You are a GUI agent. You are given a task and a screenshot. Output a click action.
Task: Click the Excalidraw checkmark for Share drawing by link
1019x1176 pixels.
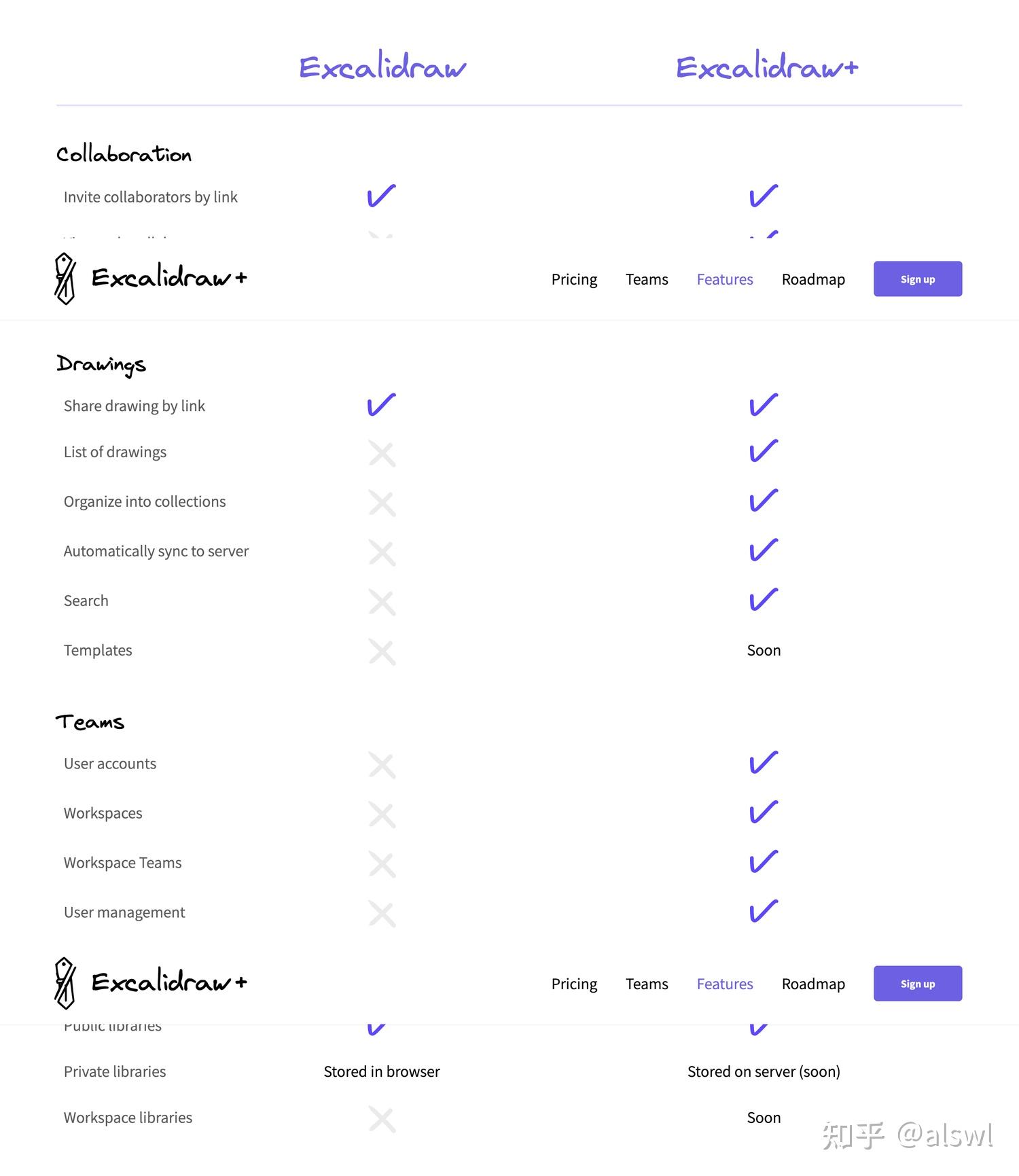(381, 405)
